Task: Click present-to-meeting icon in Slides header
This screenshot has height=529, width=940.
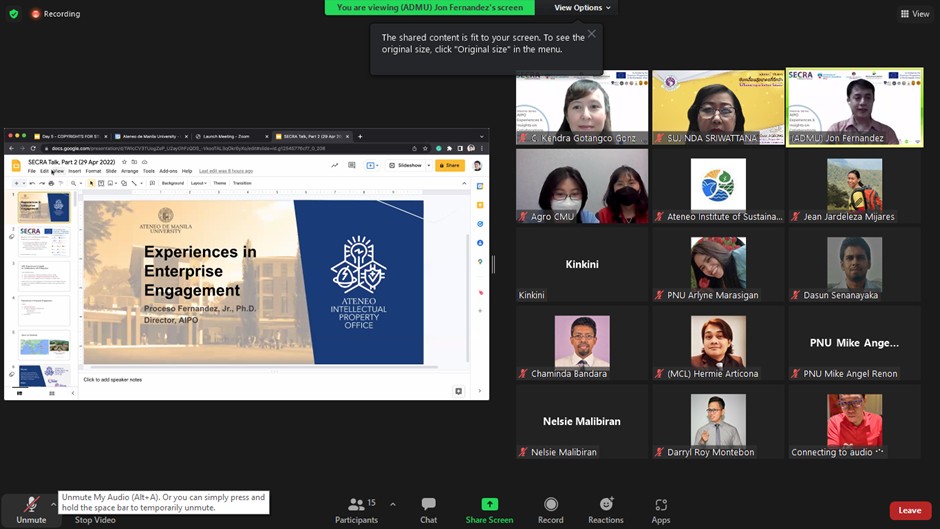Action: (x=372, y=165)
